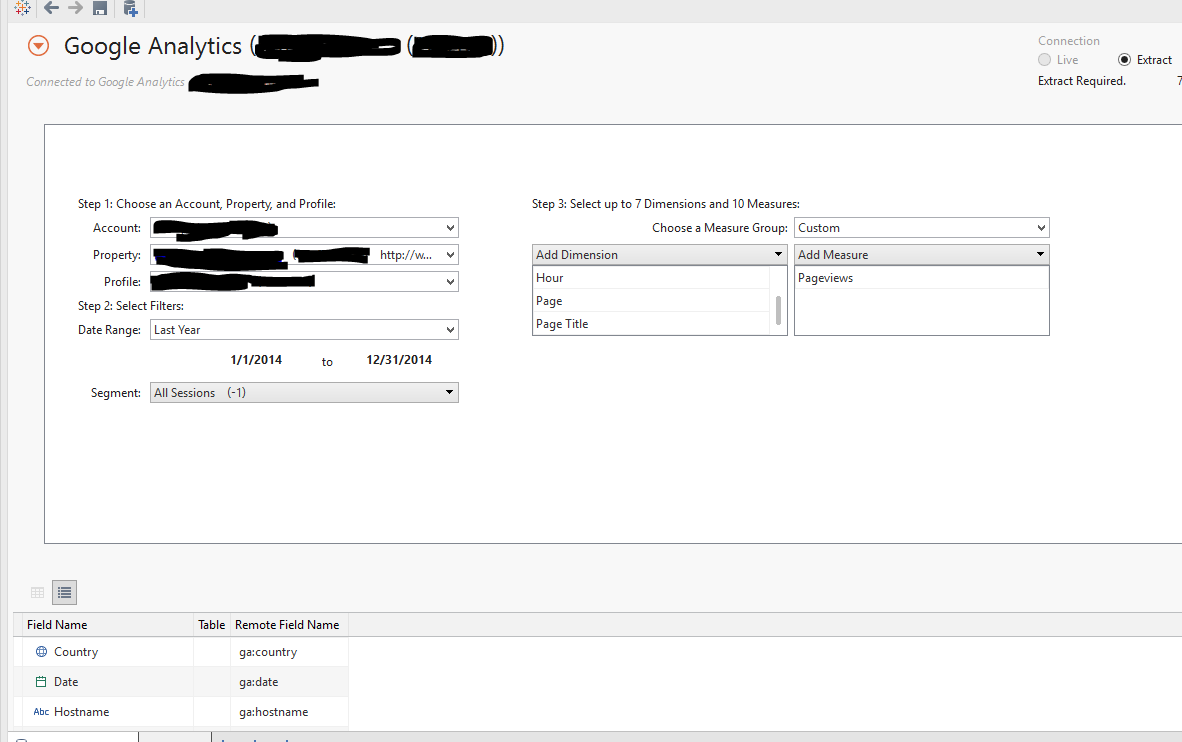Select the Page dimension in the list

tap(651, 301)
